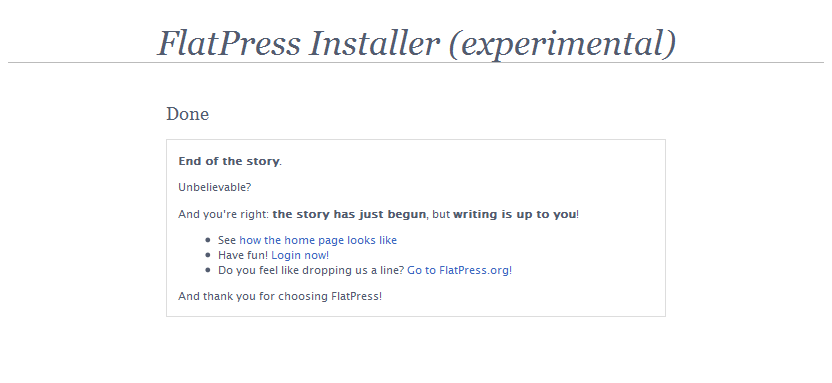Click the bold "the story has just begun" phrase
Image resolution: width=832 pixels, height=383 pixels.
349,214
